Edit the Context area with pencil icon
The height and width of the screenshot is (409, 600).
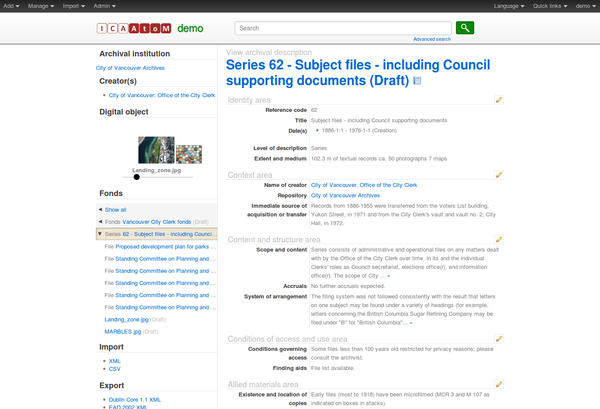pos(499,175)
